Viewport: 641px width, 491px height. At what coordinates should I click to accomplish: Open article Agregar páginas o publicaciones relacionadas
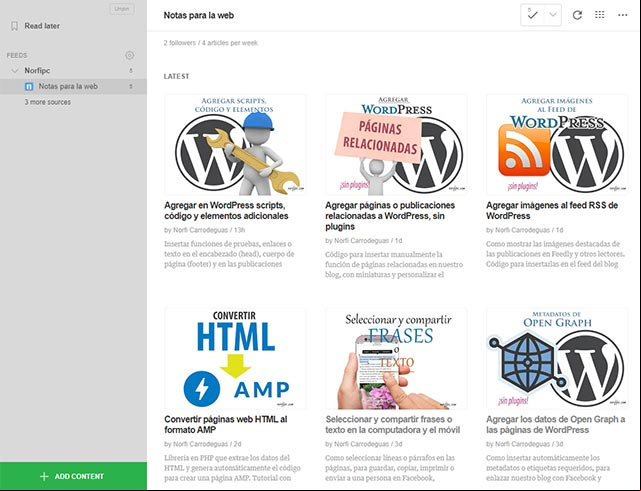coord(390,216)
